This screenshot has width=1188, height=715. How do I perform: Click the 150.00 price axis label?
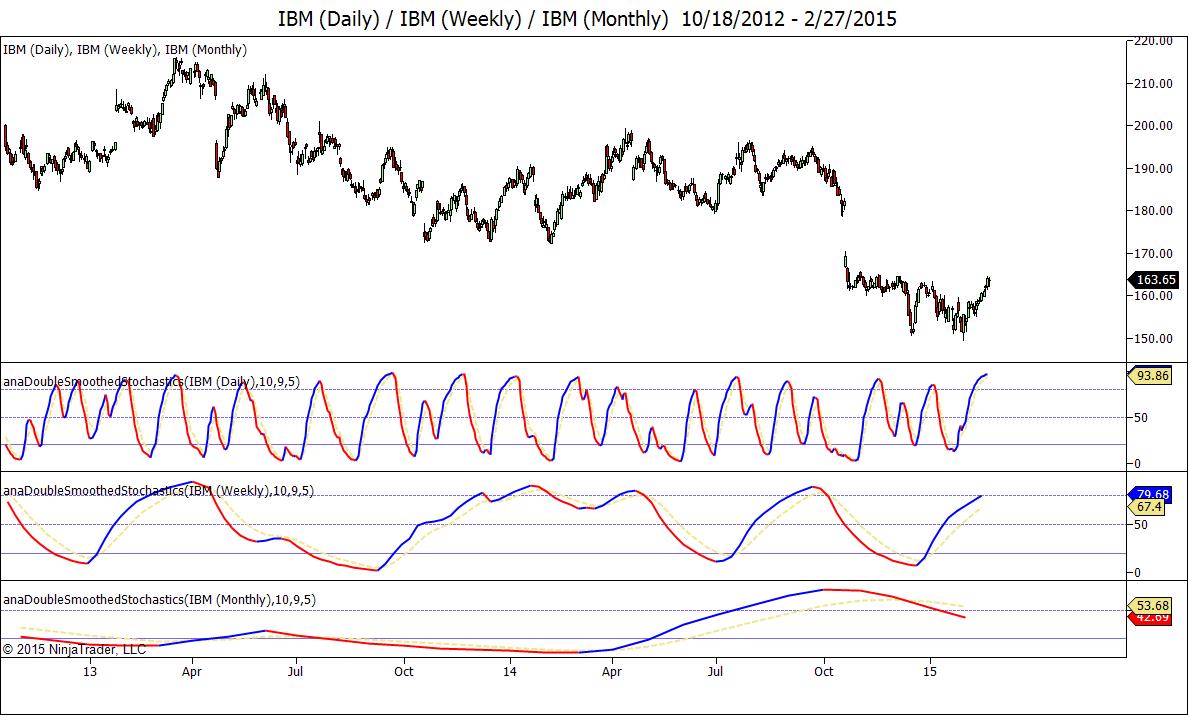click(x=1153, y=339)
